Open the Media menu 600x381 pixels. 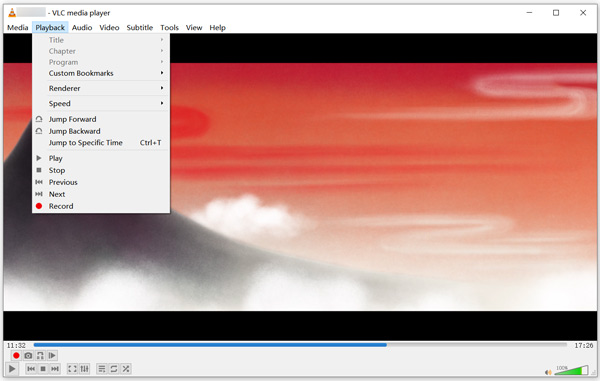[18, 28]
